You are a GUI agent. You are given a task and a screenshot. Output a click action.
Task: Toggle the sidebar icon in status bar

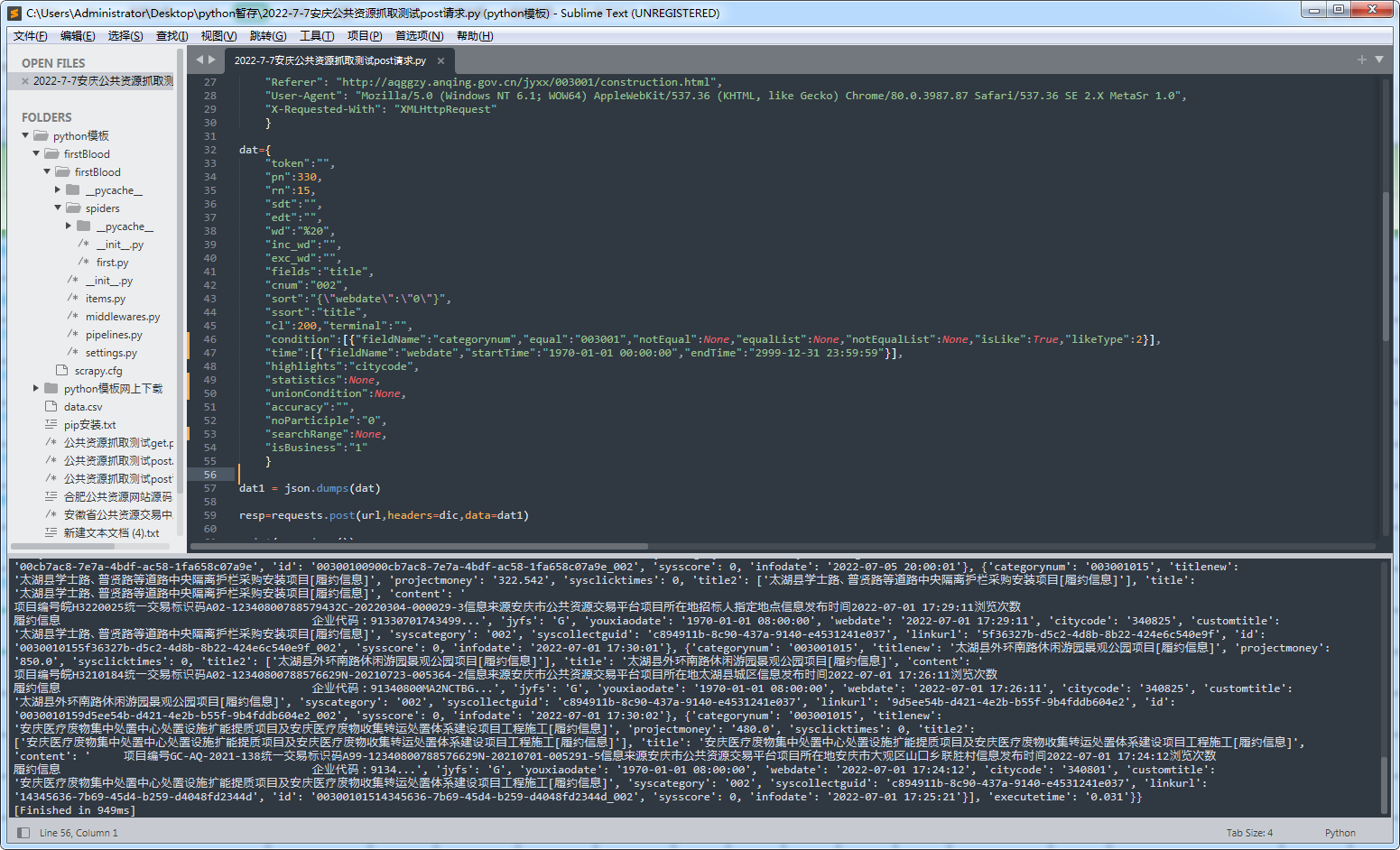pos(23,833)
